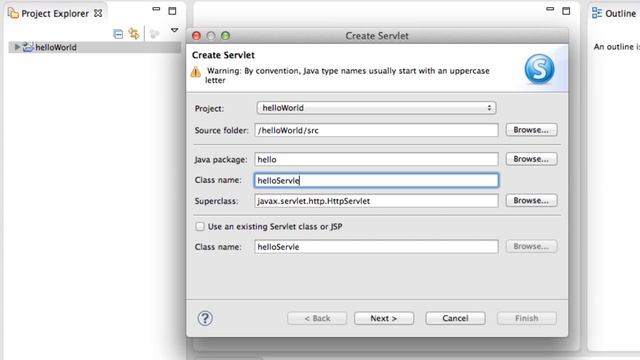Minimize the editor area panel
The image size is (640, 360).
coord(550,9)
